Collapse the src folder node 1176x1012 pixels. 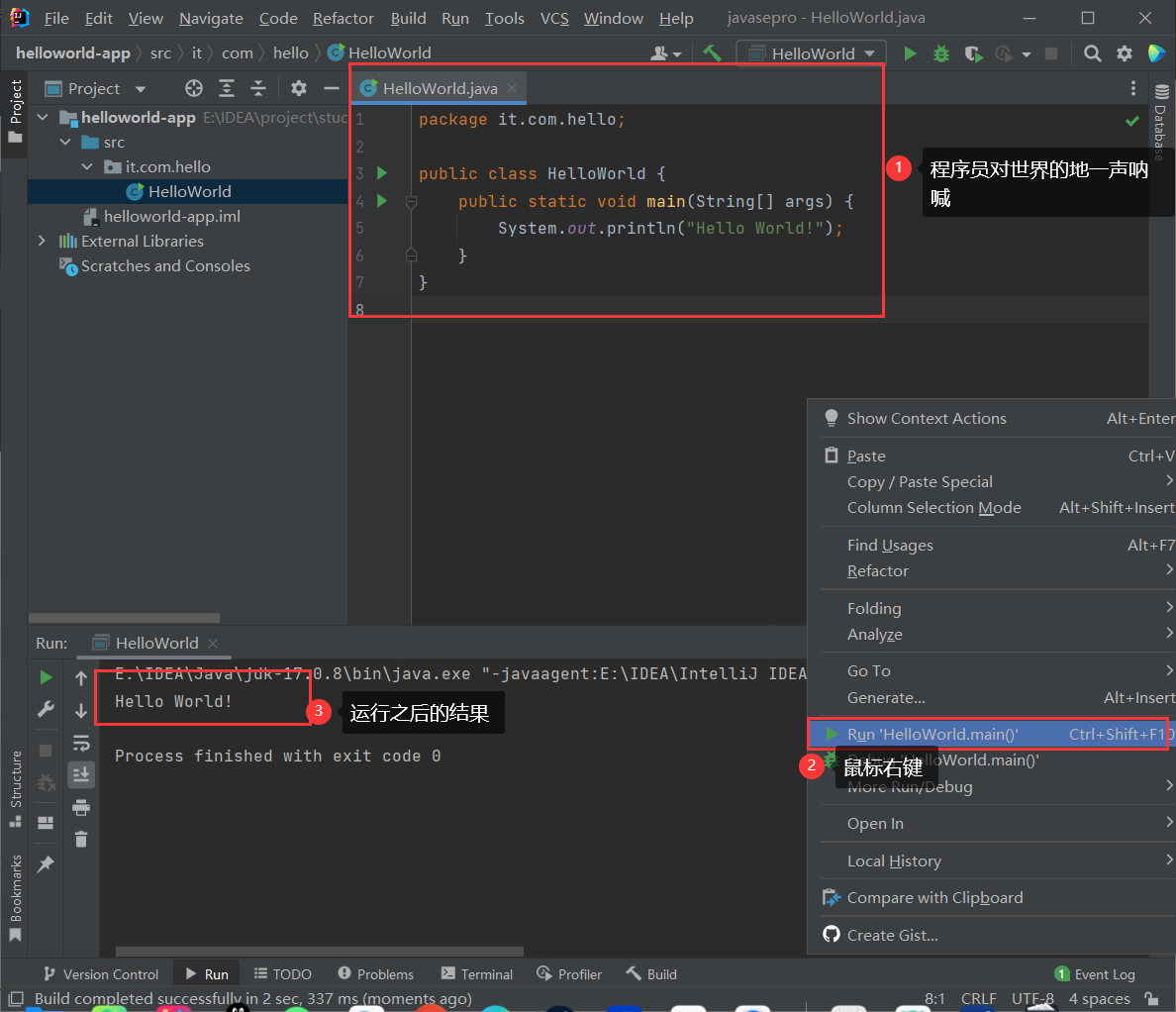pyautogui.click(x=65, y=142)
